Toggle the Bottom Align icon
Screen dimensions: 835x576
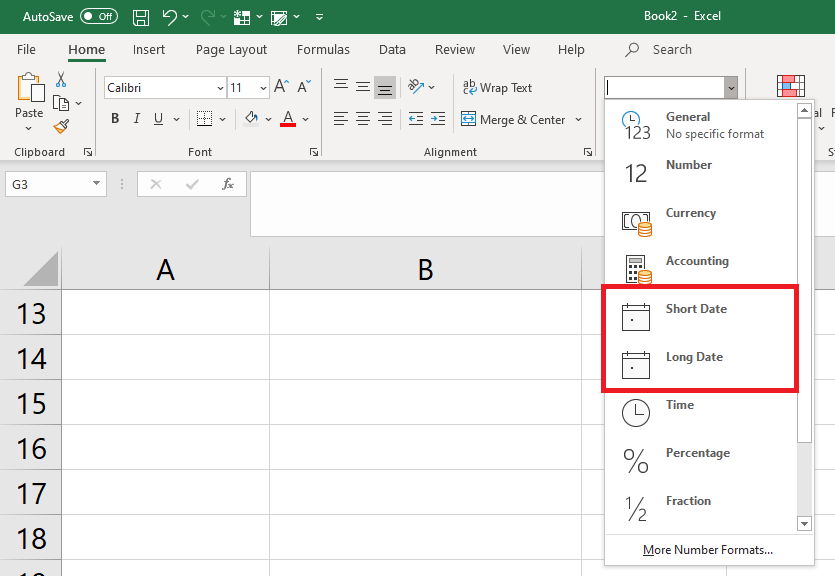[x=385, y=88]
